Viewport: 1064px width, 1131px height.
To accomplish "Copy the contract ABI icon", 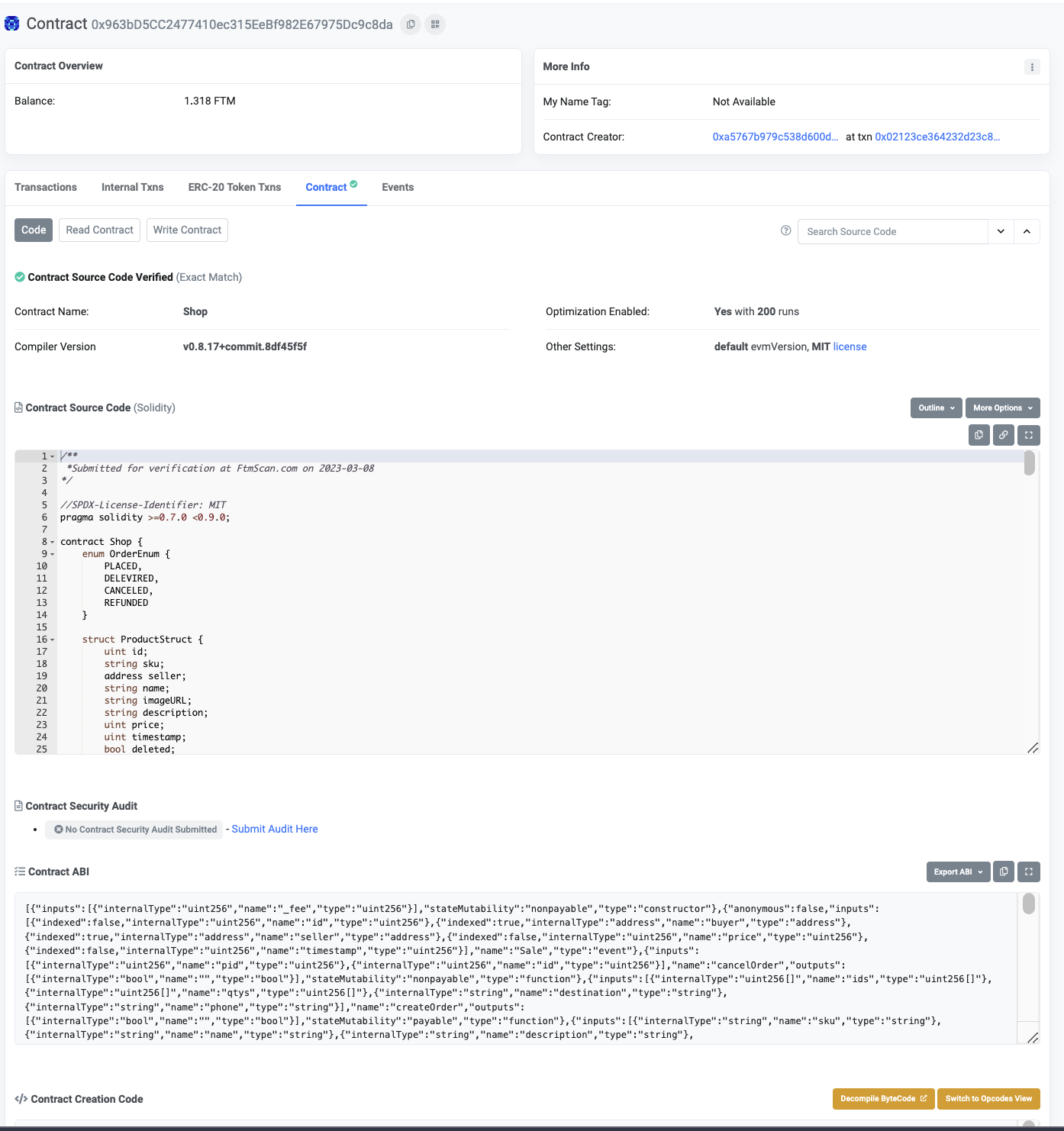I will 1004,872.
